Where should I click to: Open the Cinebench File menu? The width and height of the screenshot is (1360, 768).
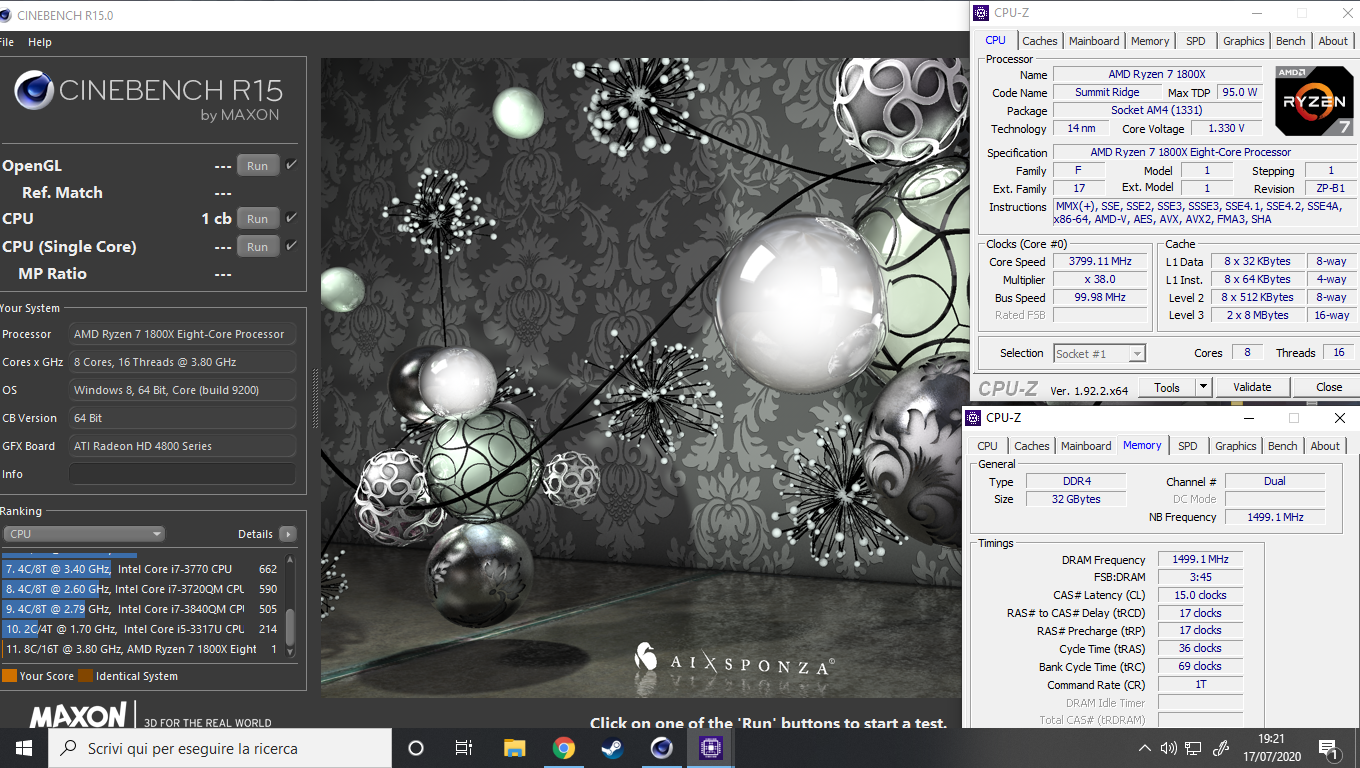[6, 42]
